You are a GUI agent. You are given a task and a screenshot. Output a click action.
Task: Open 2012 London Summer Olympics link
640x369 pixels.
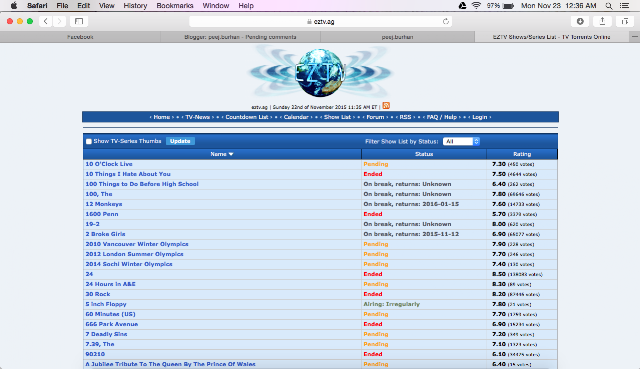pos(134,254)
